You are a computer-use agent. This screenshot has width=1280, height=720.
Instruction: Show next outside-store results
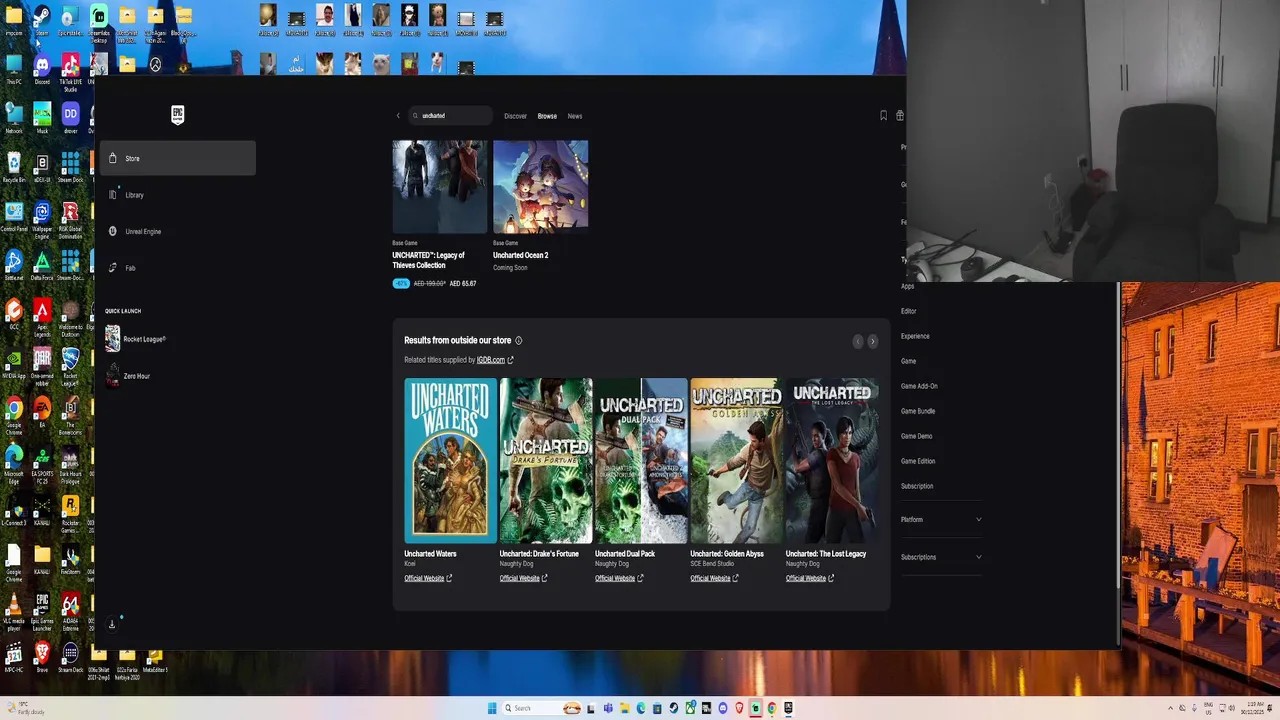[872, 341]
